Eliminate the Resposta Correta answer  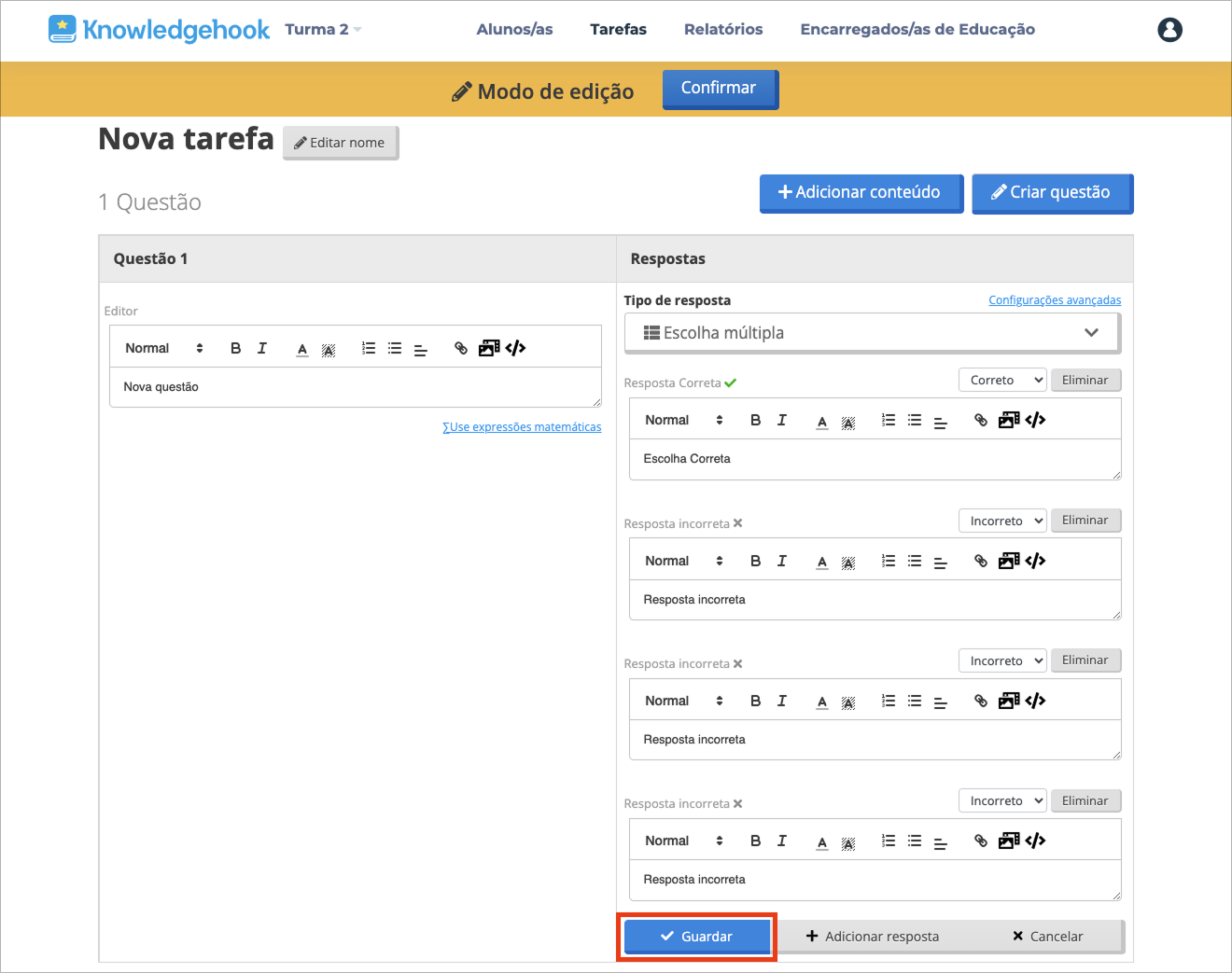[x=1085, y=380]
